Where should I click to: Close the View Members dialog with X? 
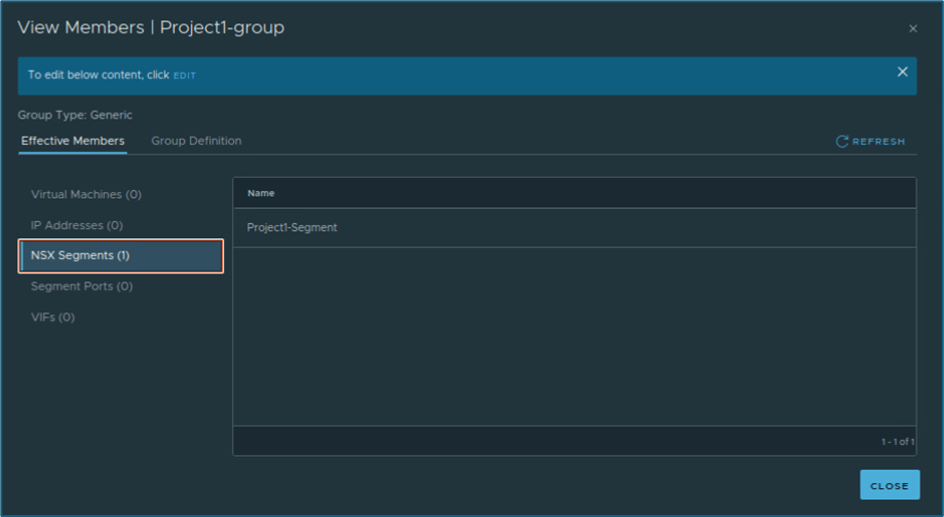[912, 29]
